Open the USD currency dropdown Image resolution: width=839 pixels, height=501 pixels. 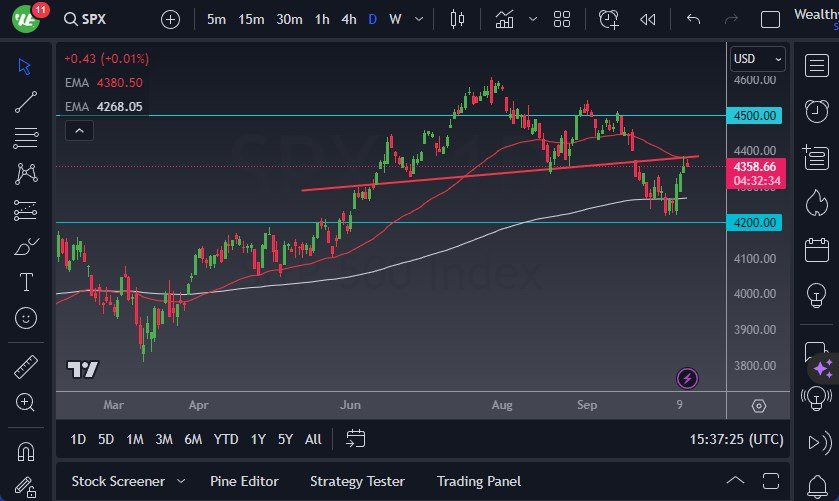tap(756, 59)
